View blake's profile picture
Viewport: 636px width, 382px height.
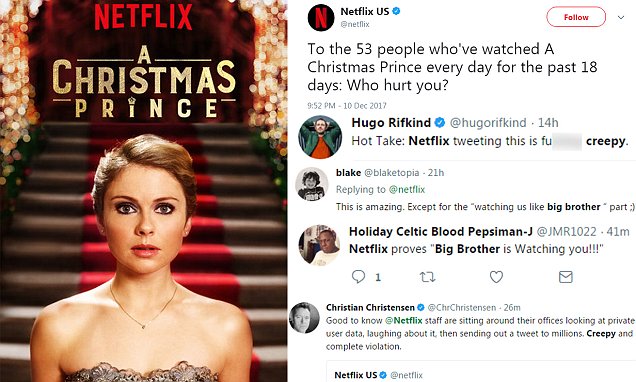[312, 184]
